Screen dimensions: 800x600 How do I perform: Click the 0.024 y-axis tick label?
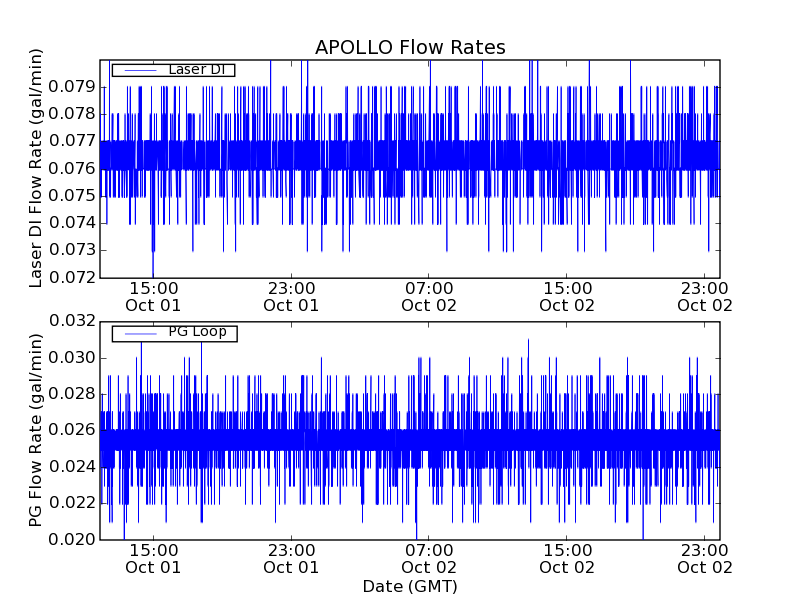(x=72, y=466)
